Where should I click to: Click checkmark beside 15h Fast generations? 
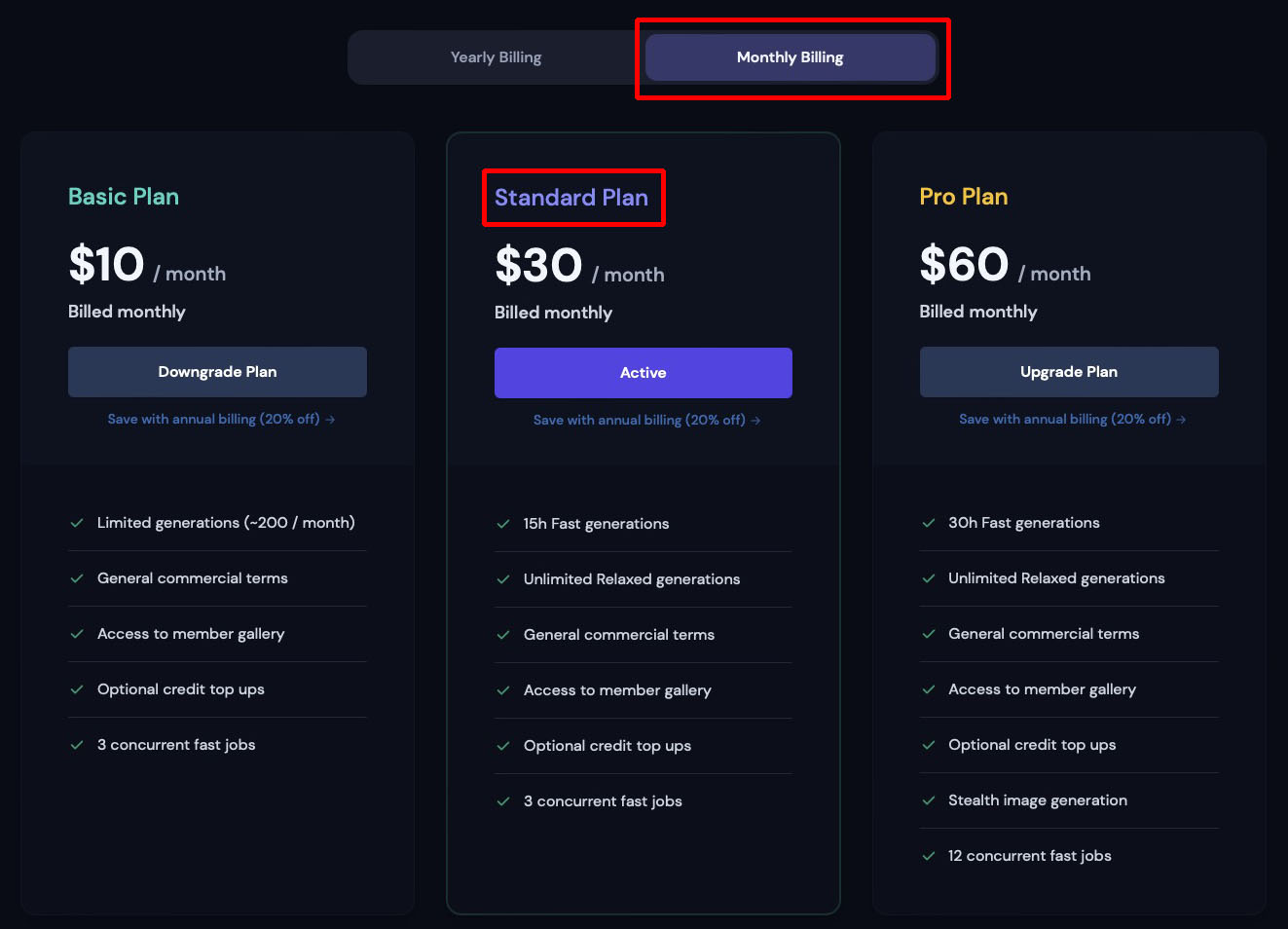pos(504,523)
